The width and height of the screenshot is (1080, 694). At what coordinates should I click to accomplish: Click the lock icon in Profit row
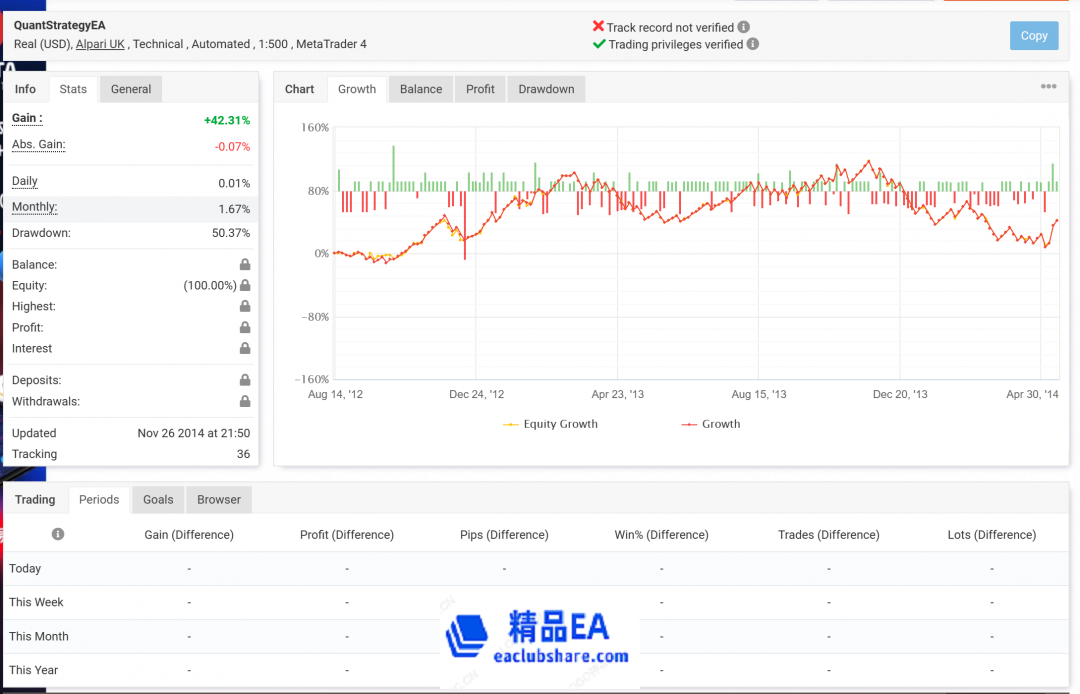click(244, 328)
